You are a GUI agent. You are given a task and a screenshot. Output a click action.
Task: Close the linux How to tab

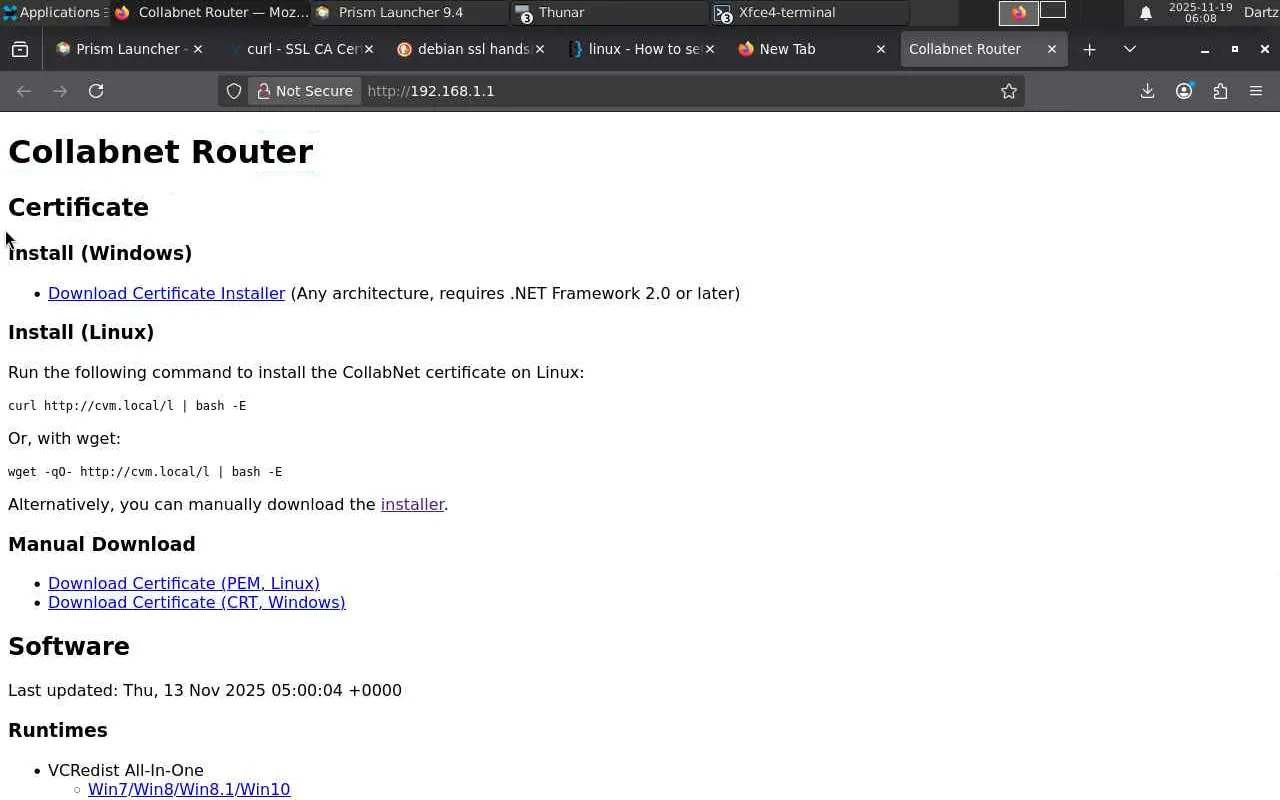pyautogui.click(x=710, y=49)
